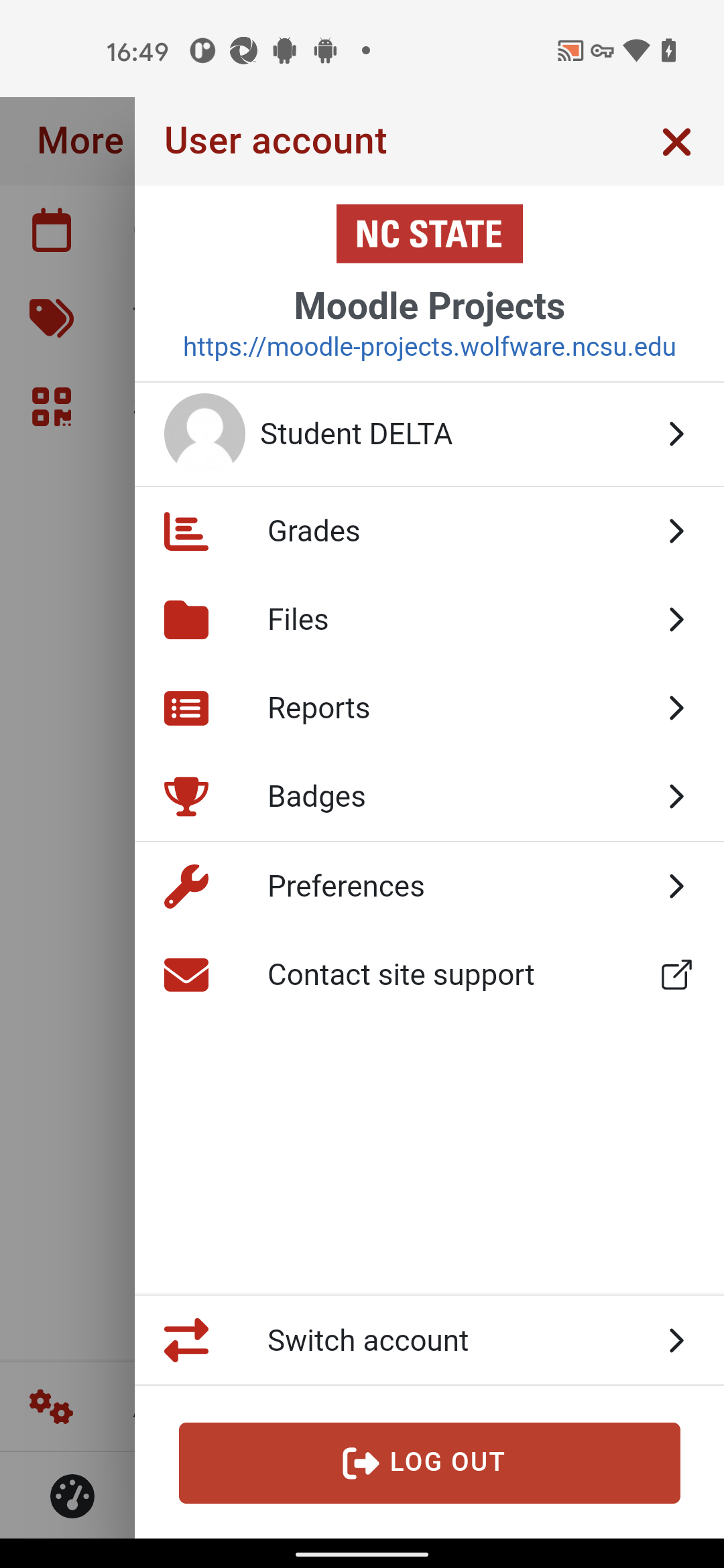Open the tags icon in sidebar

click(x=52, y=318)
